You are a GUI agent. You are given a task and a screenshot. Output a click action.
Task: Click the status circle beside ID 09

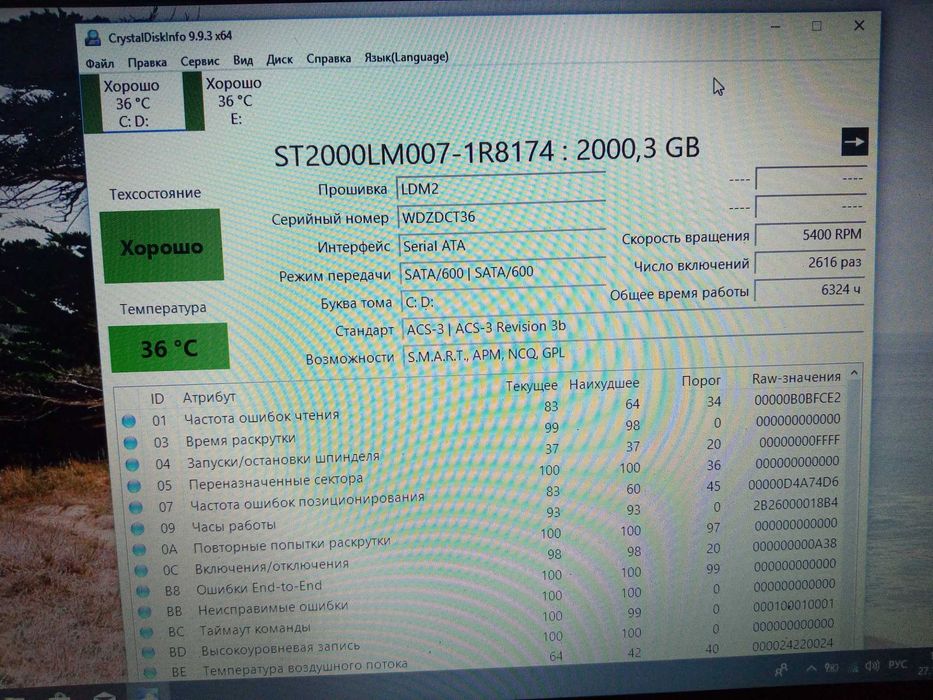click(x=137, y=529)
